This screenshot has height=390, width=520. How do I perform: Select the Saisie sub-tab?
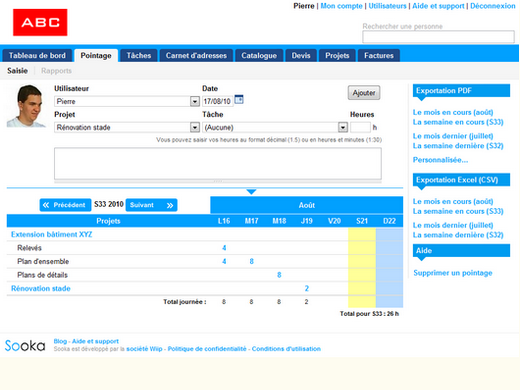[x=17, y=71]
